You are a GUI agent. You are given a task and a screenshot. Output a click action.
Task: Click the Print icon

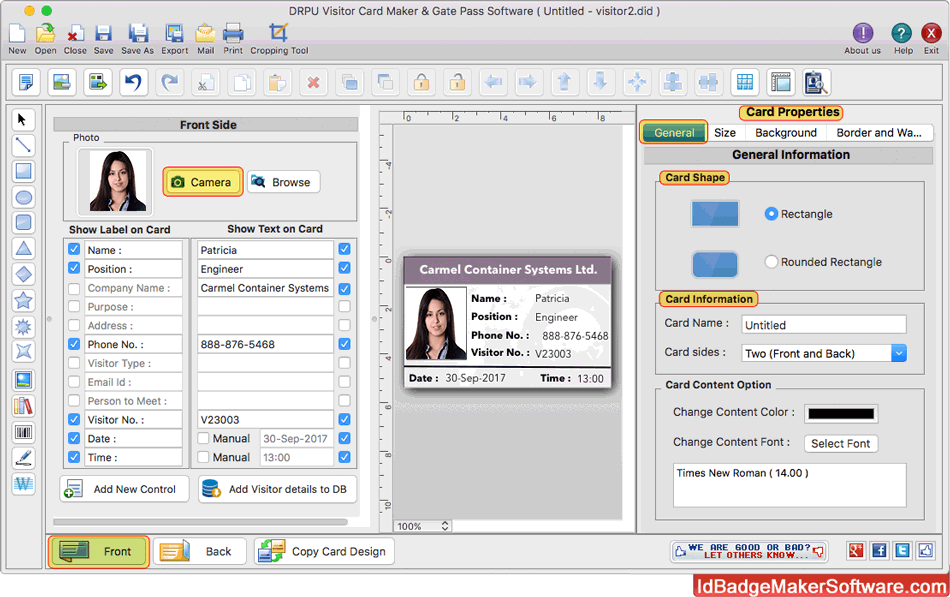[x=233, y=33]
